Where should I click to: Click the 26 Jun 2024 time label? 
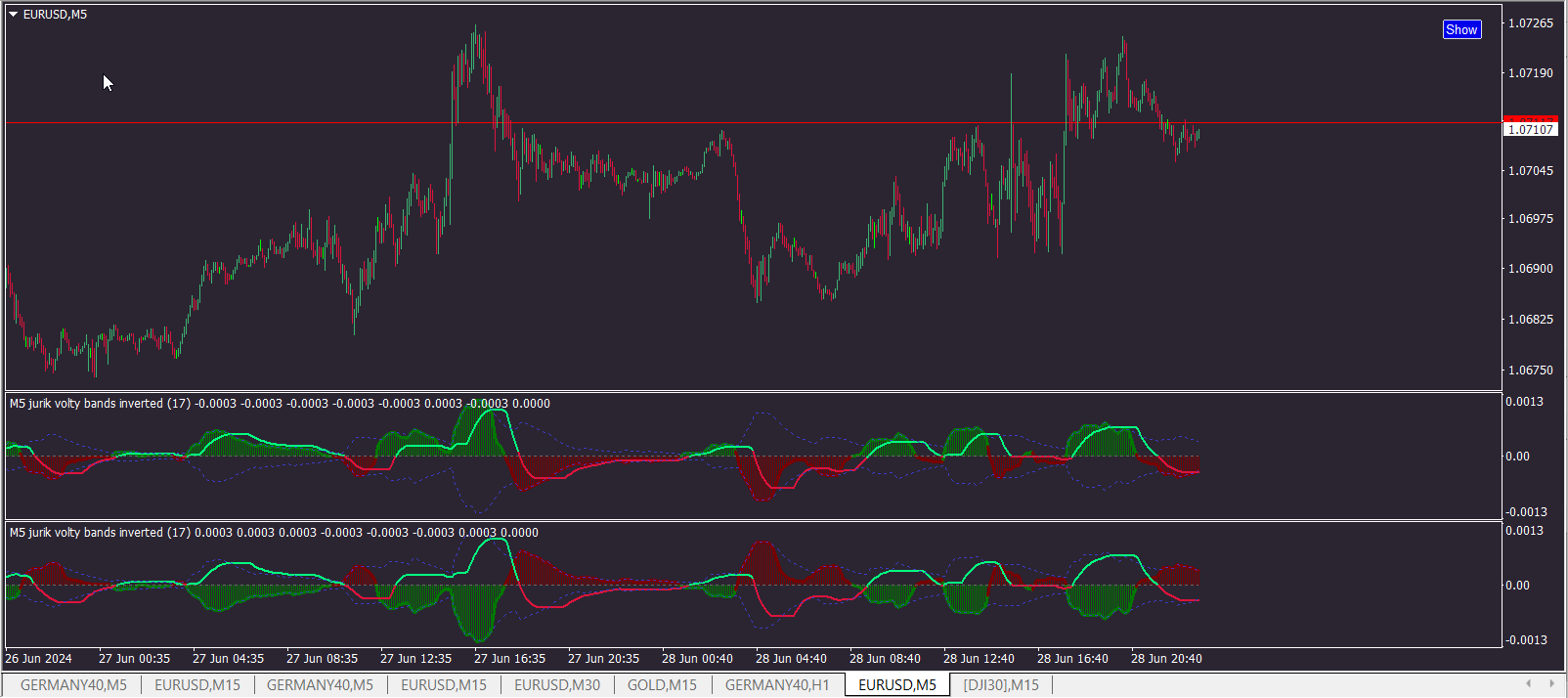(x=38, y=658)
